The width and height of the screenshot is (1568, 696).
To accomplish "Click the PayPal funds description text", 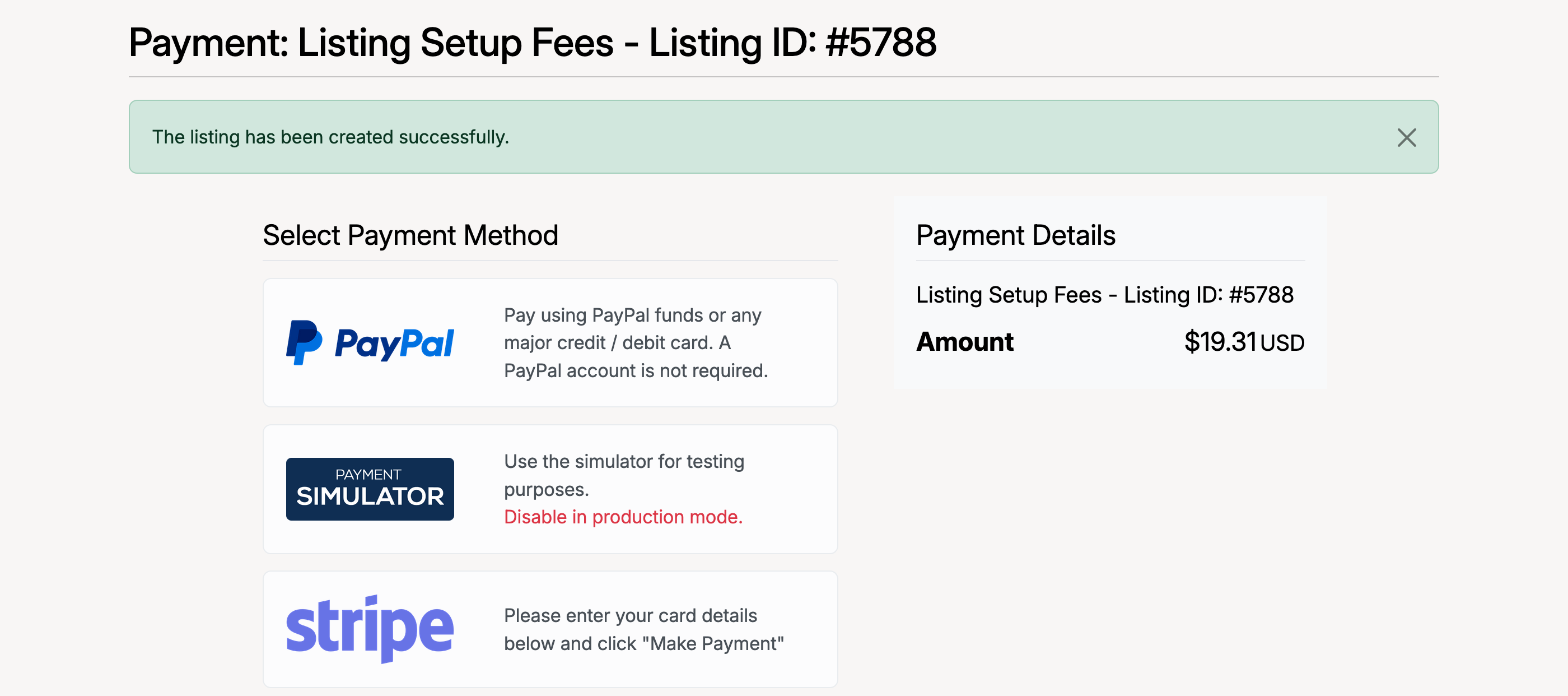I will click(636, 343).
